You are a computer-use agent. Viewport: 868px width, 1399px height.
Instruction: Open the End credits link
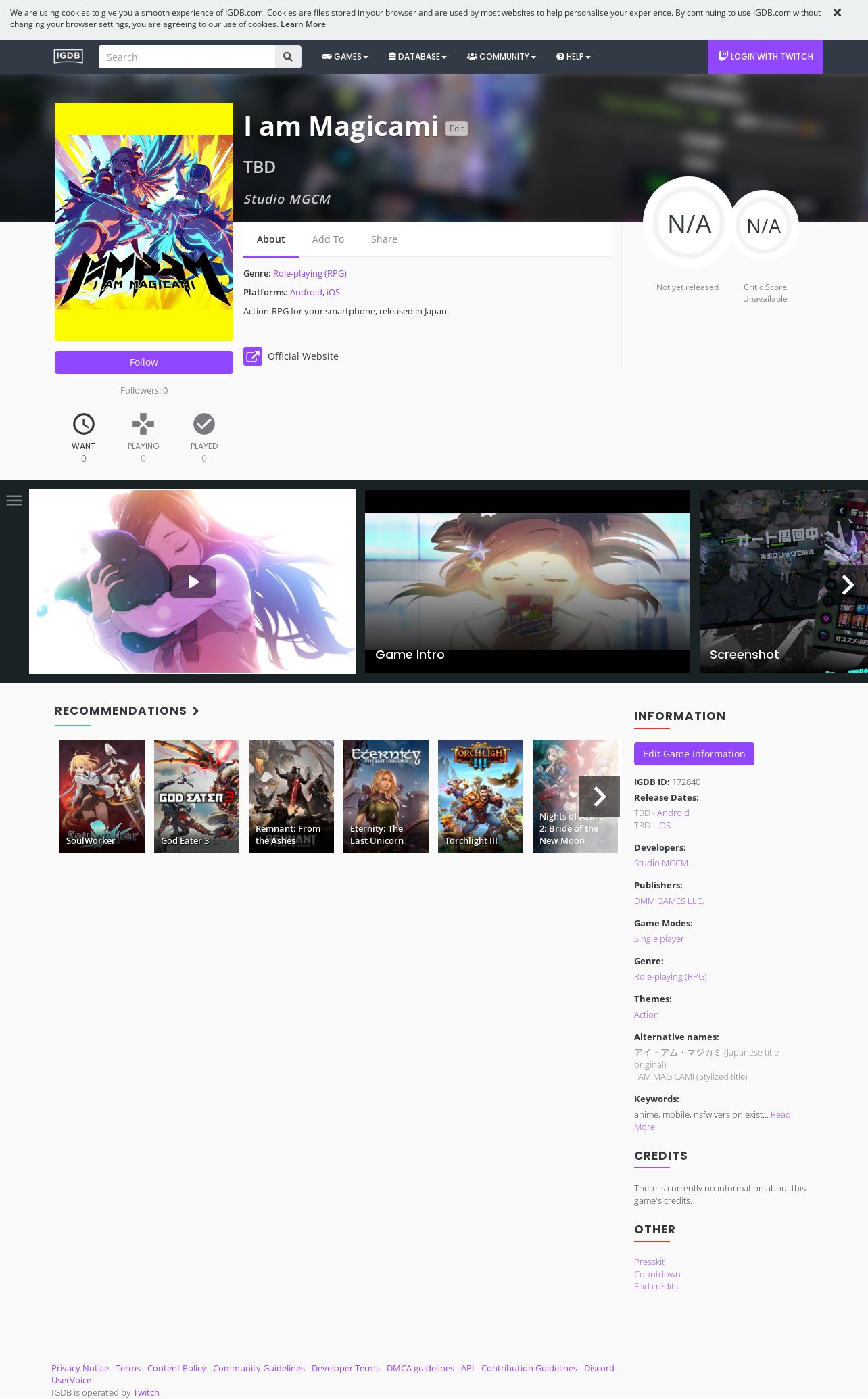click(656, 1286)
